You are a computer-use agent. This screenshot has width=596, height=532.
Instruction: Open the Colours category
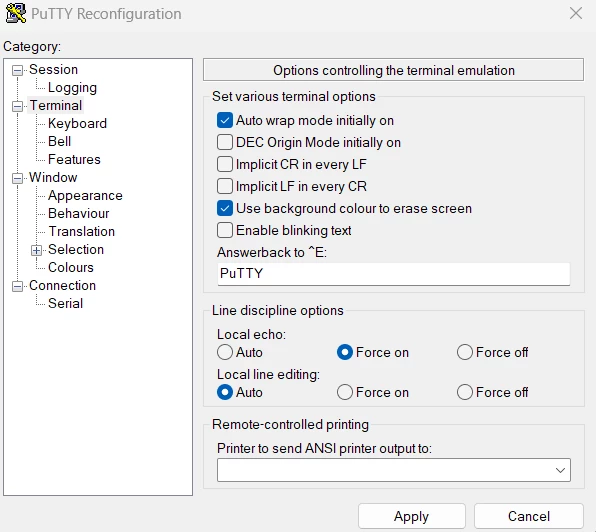pos(71,268)
